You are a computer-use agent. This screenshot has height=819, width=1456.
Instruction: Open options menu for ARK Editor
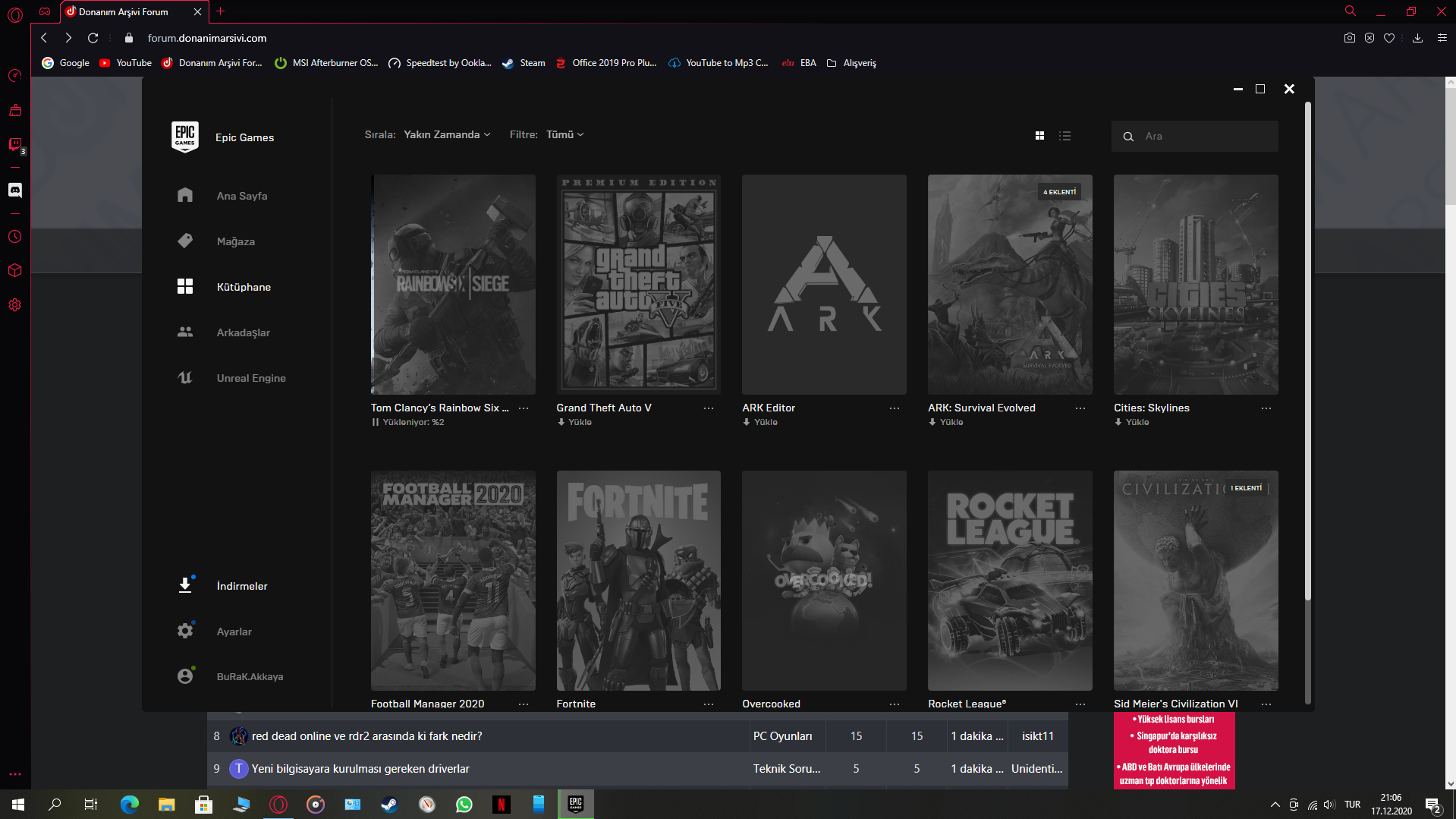coord(895,408)
